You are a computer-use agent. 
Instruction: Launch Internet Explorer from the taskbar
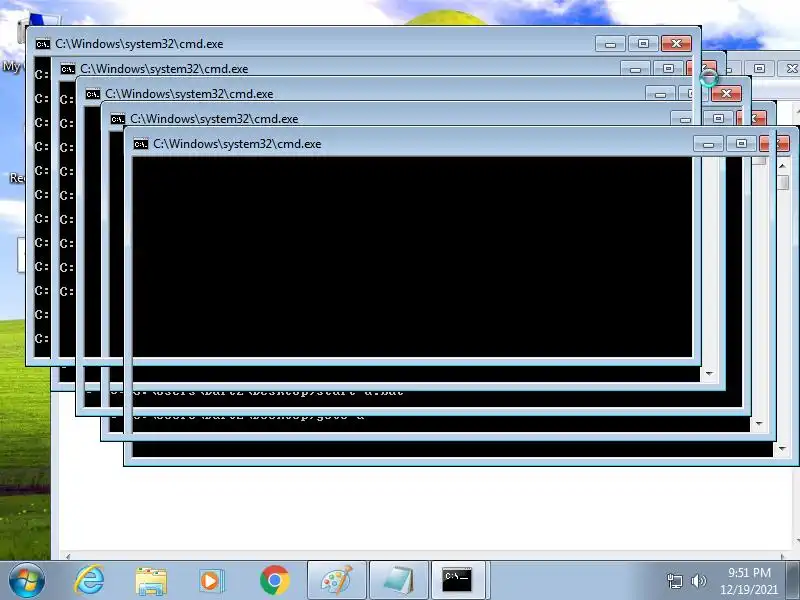(x=89, y=580)
